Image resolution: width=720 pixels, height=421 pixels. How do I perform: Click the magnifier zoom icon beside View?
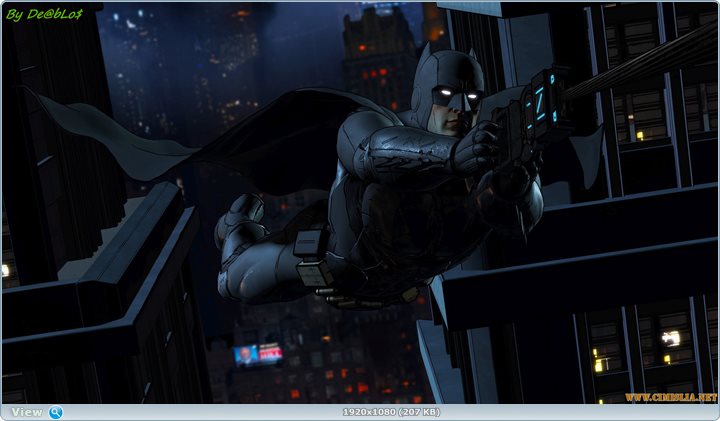[55, 412]
